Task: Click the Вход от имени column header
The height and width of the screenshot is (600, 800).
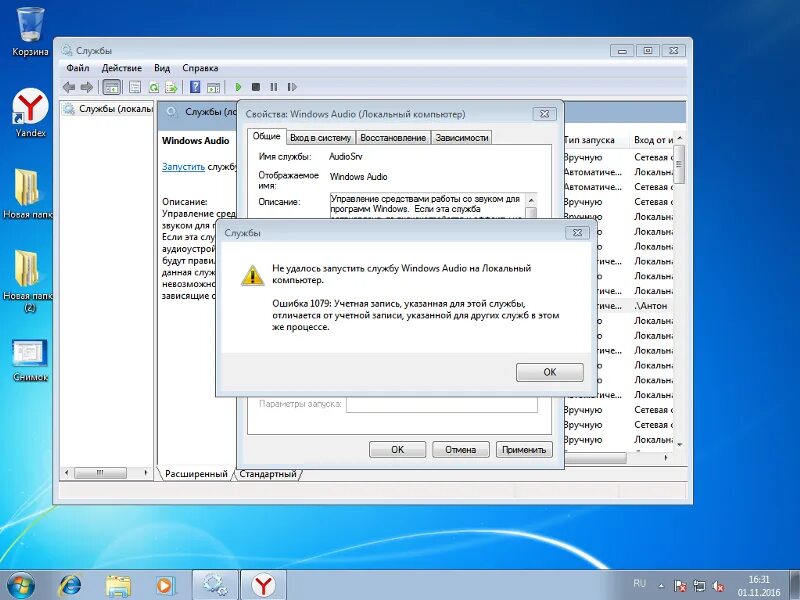Action: 653,140
